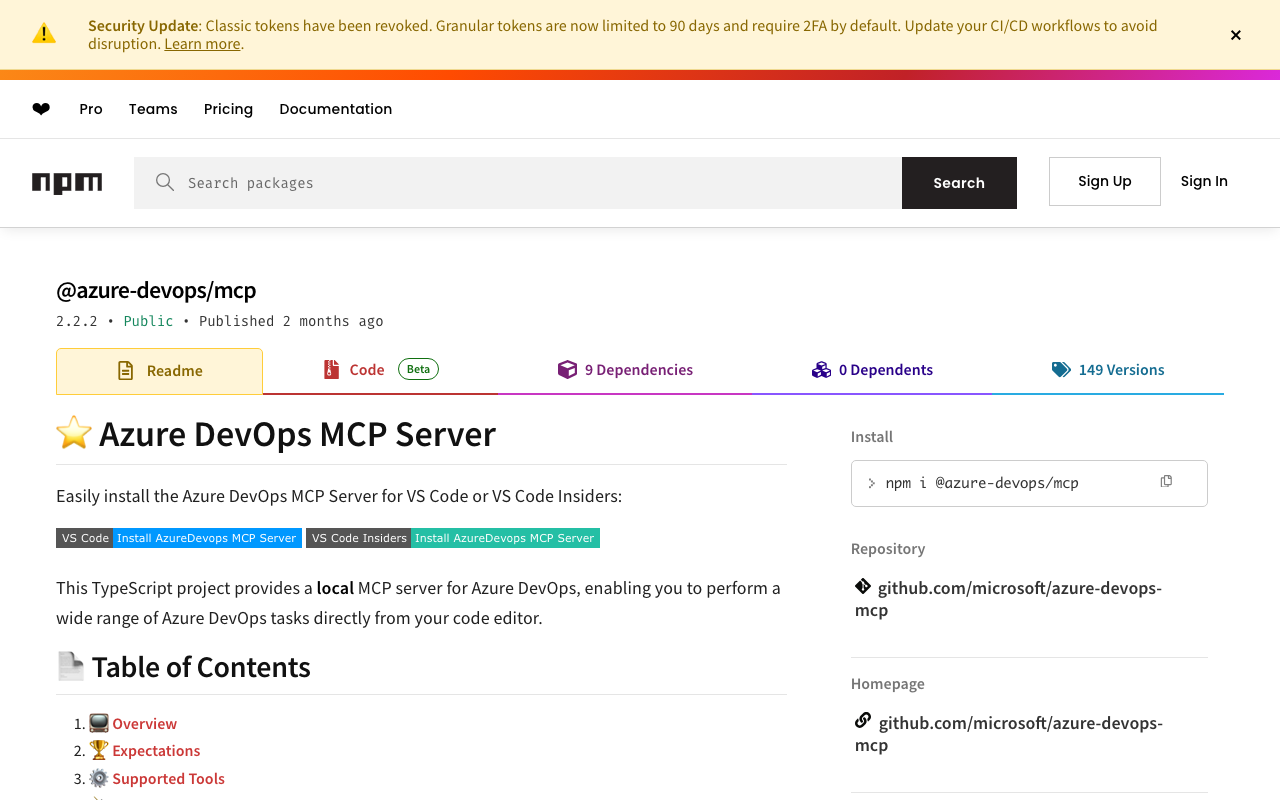This screenshot has width=1280, height=800.
Task: Click the Sign Up button
Action: (1104, 181)
